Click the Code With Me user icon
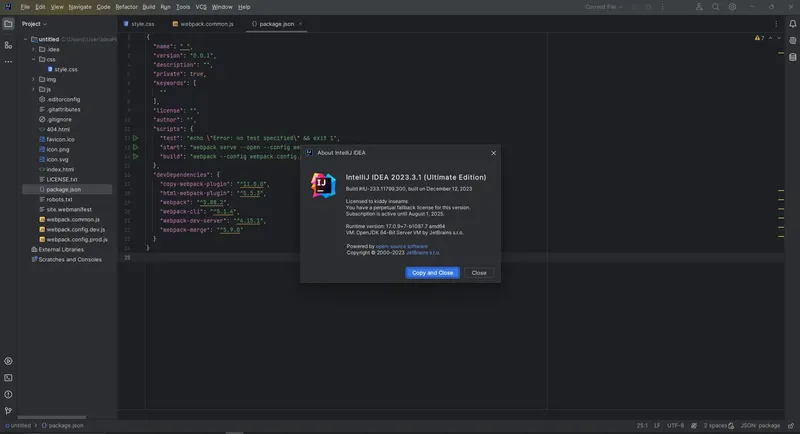Screen dimensions: 800x434 (699, 7)
